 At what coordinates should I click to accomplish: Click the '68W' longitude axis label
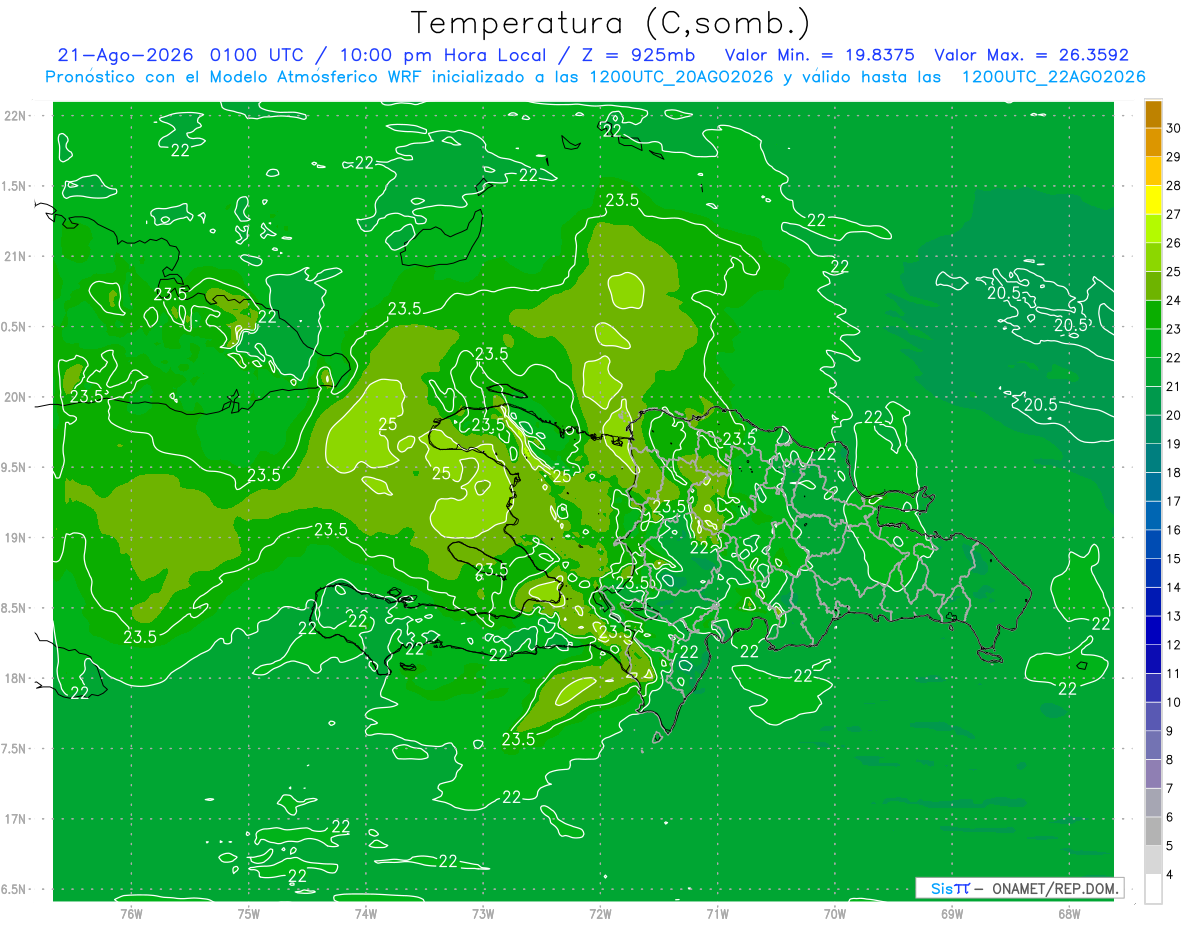click(x=1068, y=913)
